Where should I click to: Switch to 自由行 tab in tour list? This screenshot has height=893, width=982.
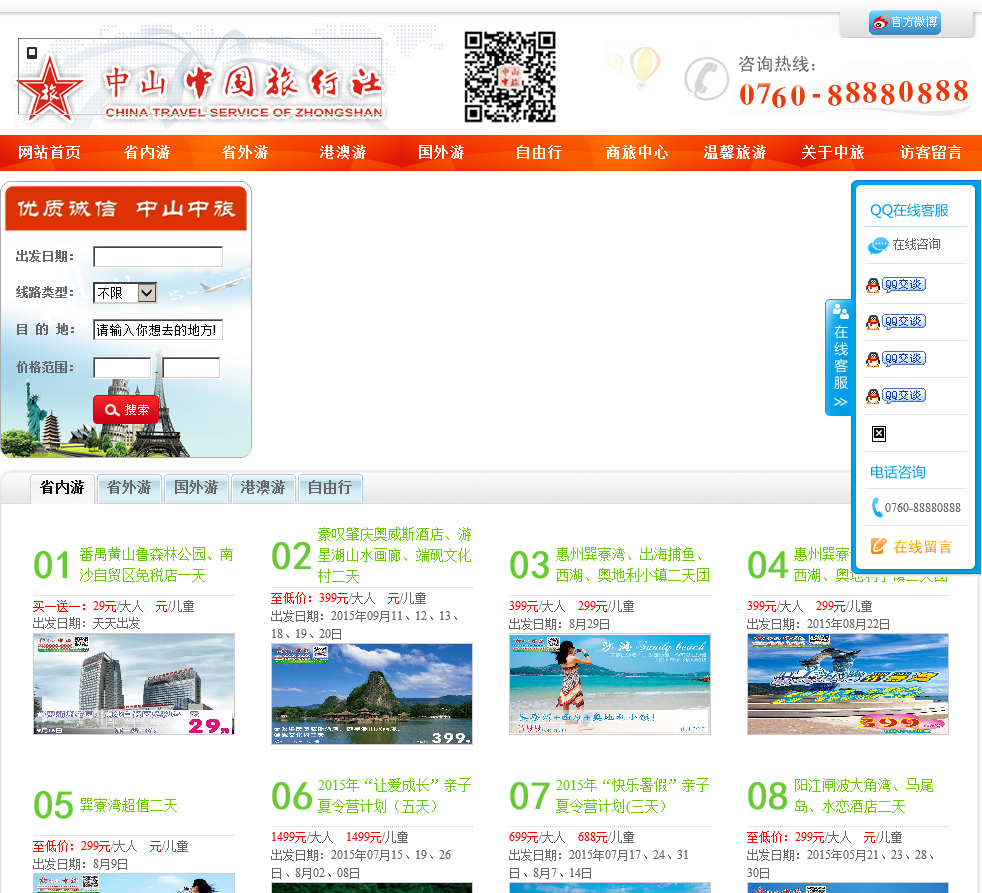tap(330, 488)
